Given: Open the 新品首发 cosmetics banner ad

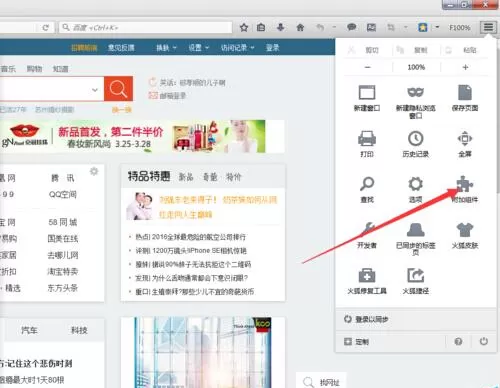Looking at the screenshot, I should click(x=142, y=137).
